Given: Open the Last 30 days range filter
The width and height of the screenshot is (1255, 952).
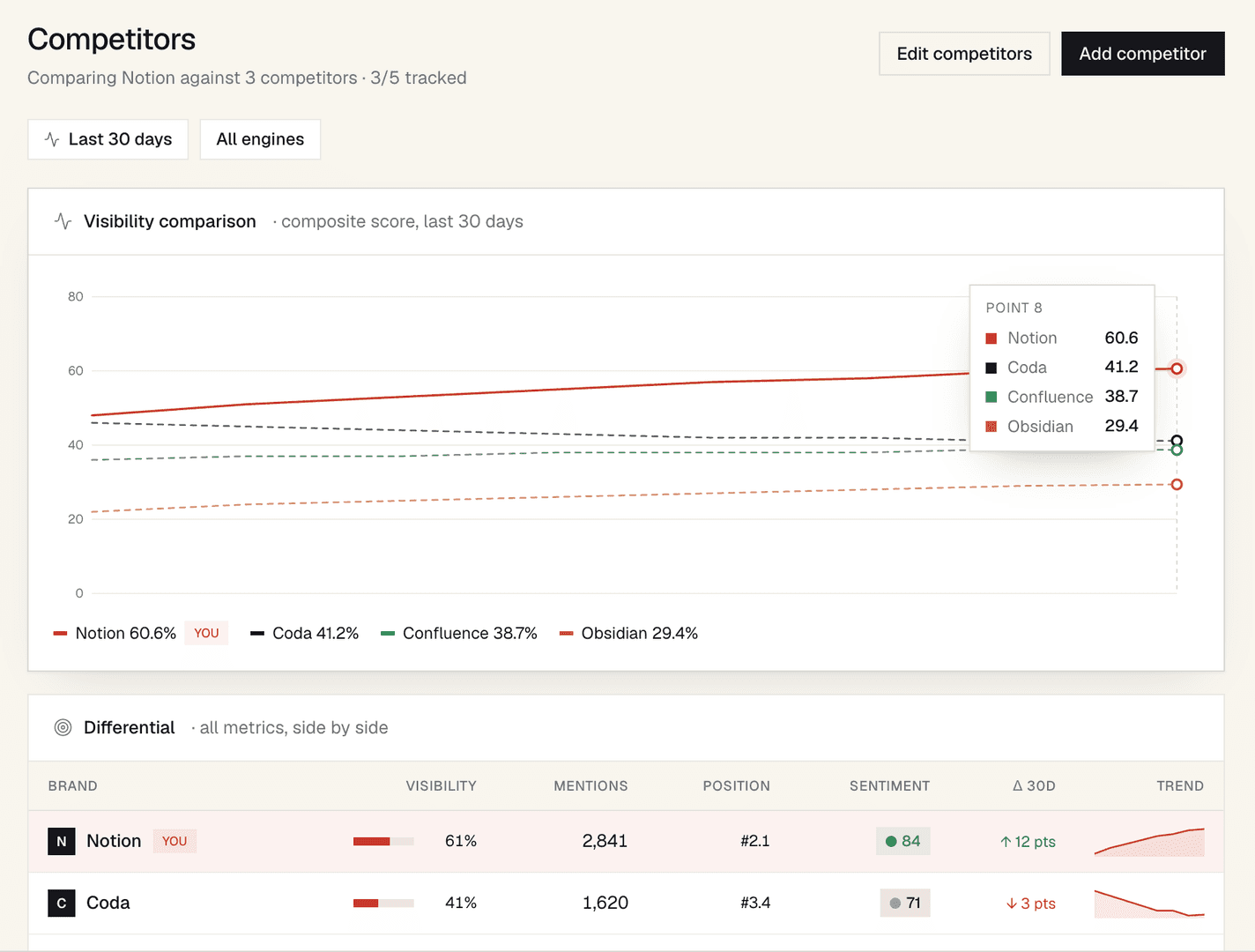Looking at the screenshot, I should pyautogui.click(x=108, y=139).
